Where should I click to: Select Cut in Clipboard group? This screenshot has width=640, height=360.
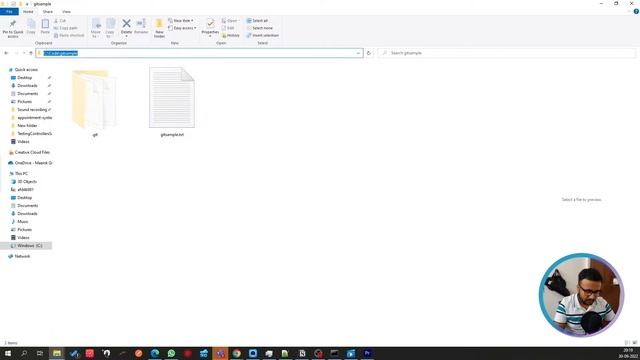(60, 21)
